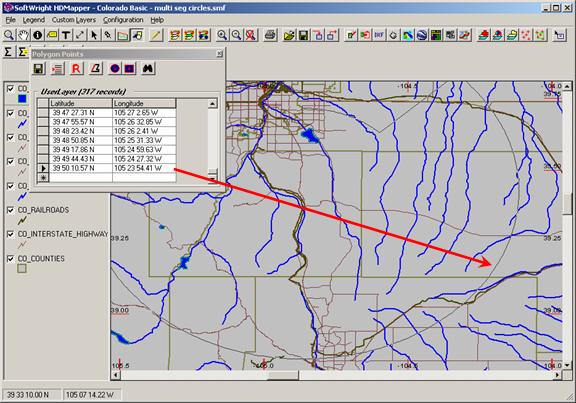
Task: Open the Help menu
Action: 157,20
